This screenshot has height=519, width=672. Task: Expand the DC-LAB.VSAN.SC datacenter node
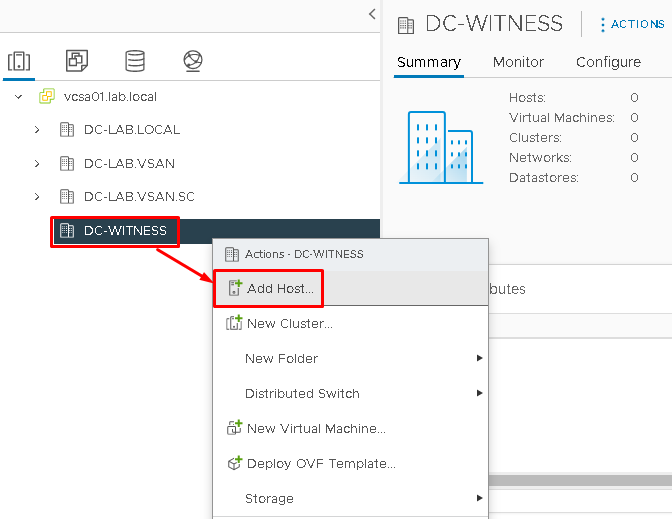pyautogui.click(x=37, y=197)
